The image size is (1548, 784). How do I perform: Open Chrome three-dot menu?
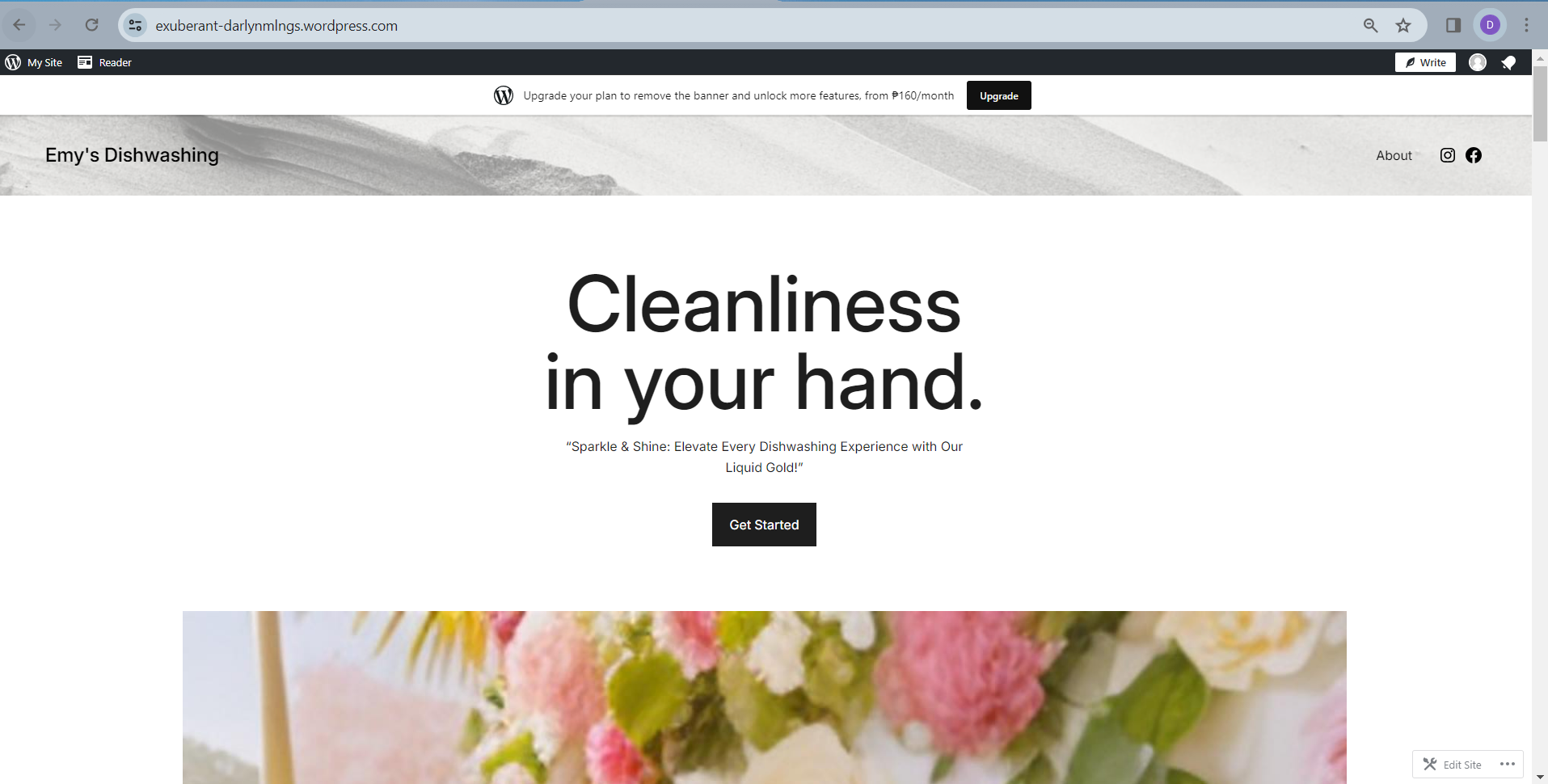coord(1526,25)
